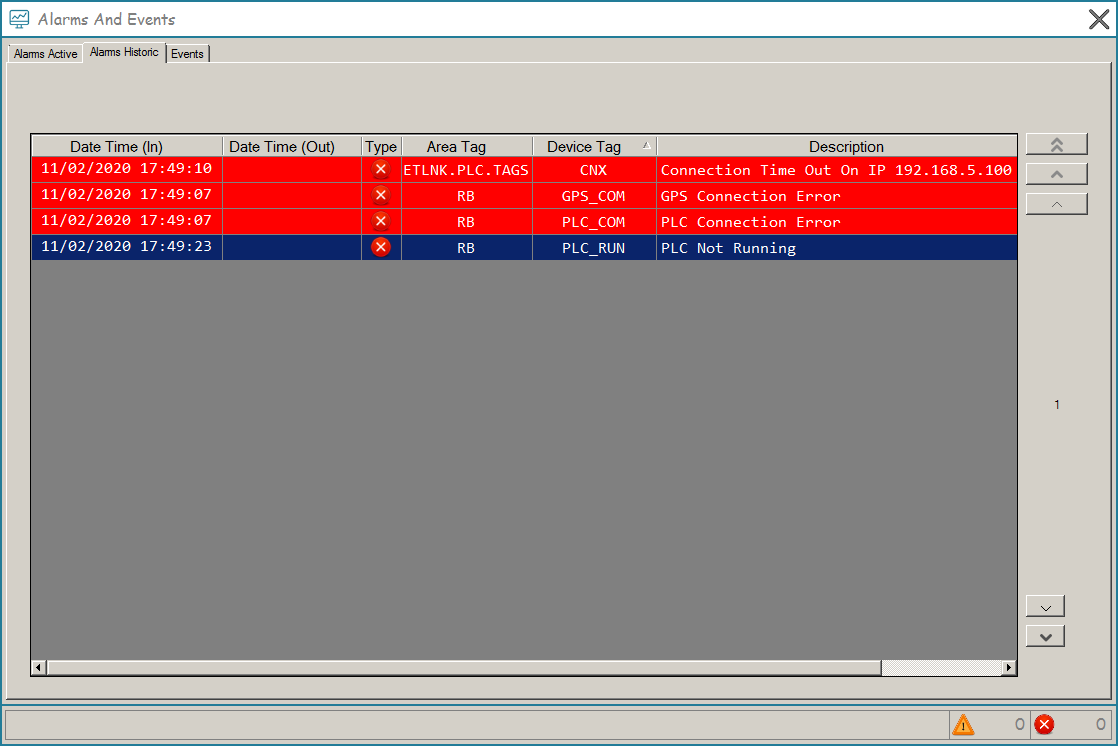The image size is (1118, 746).
Task: Sort by Date Time (In) column header
Action: 127,146
